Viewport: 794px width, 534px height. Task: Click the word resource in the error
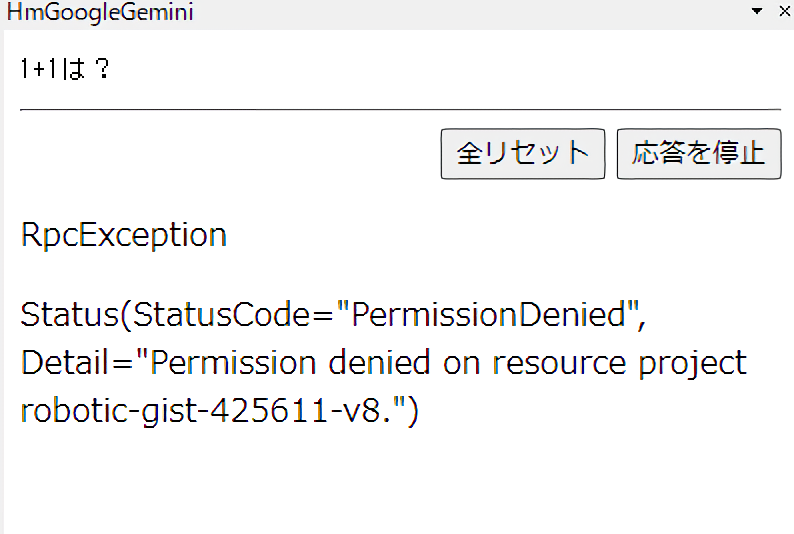tap(560, 362)
